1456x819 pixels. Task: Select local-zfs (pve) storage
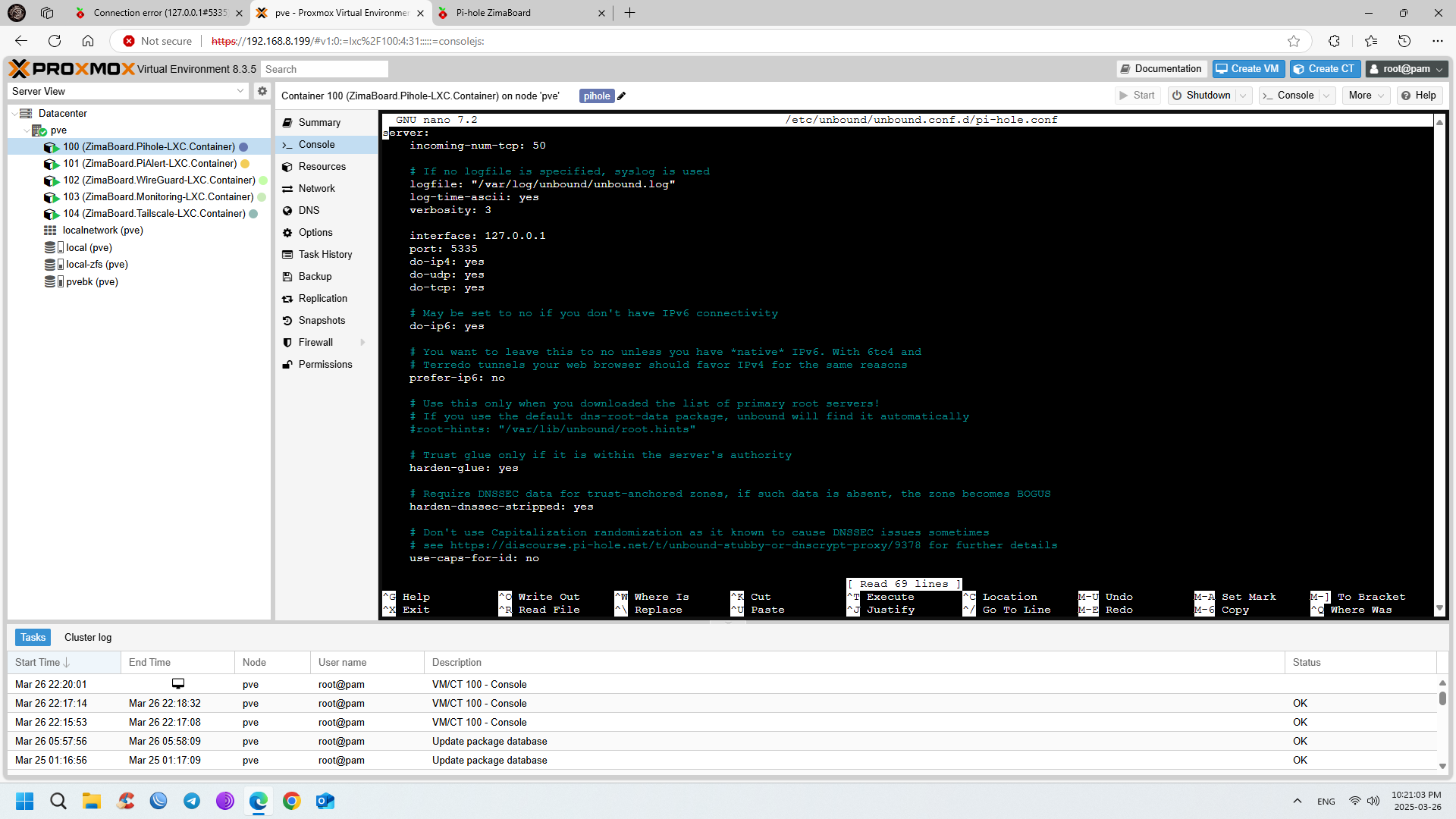pyautogui.click(x=96, y=265)
